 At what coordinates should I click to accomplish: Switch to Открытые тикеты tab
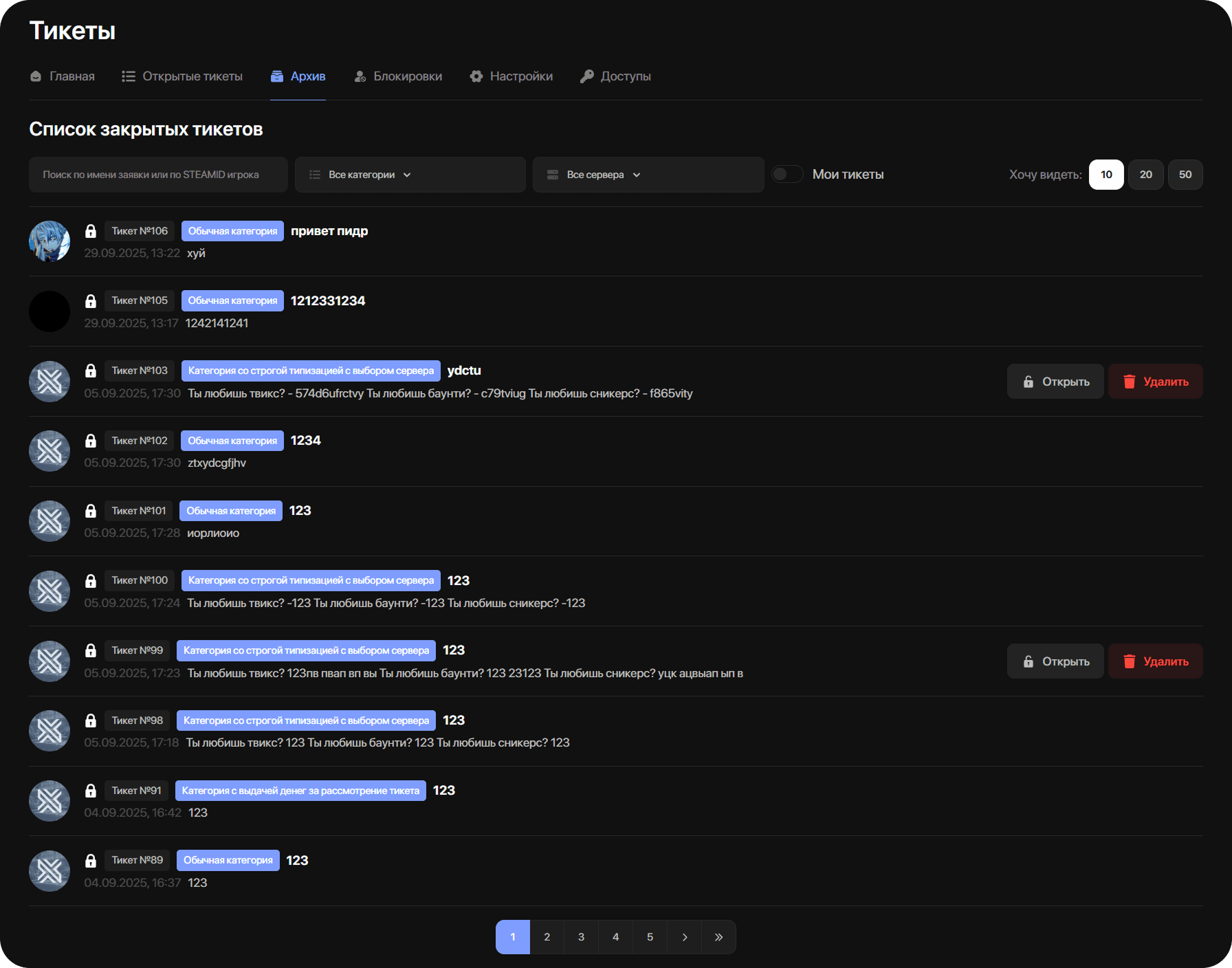[182, 76]
